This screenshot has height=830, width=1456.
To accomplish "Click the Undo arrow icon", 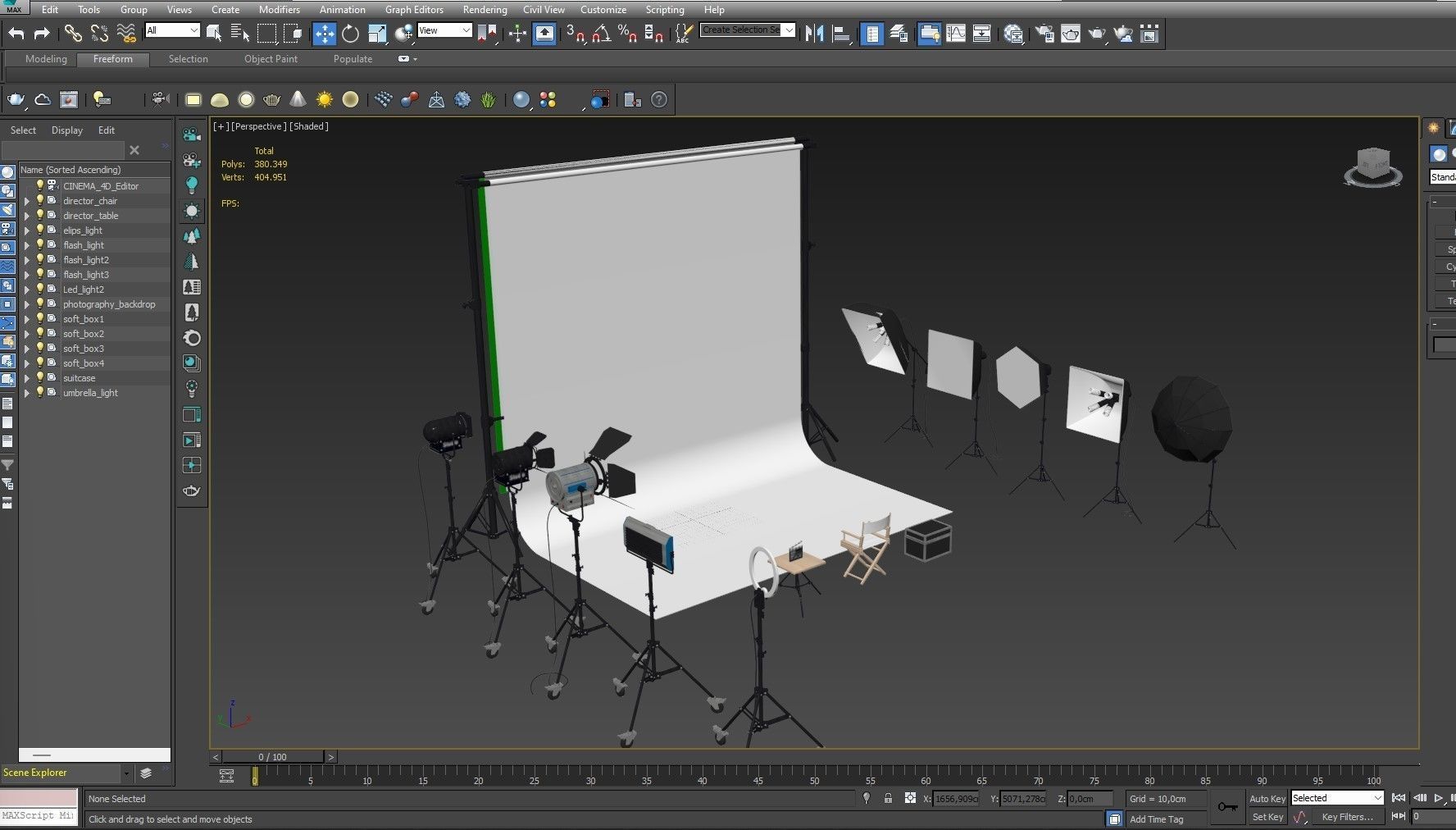I will pyautogui.click(x=16, y=34).
